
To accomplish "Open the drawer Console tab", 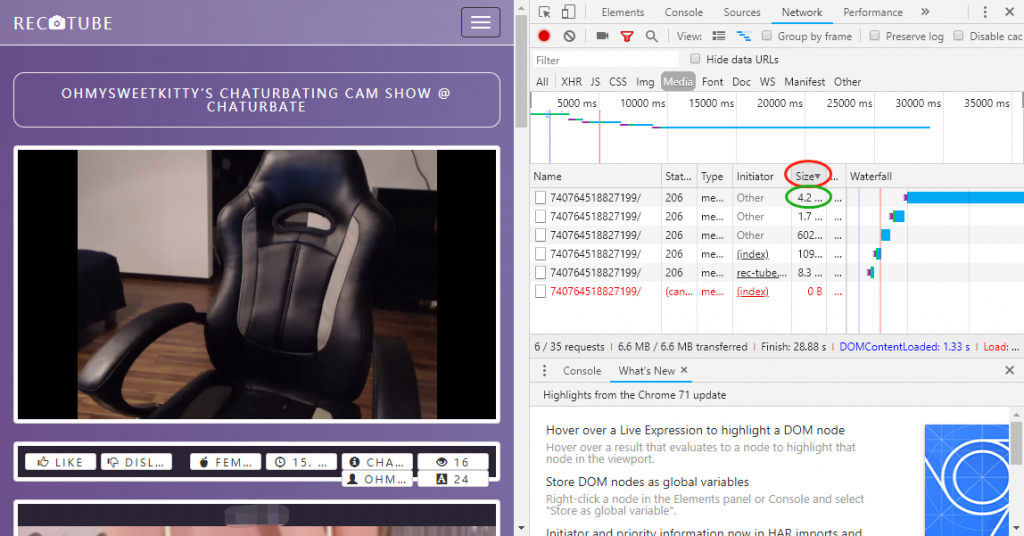I will coord(582,371).
